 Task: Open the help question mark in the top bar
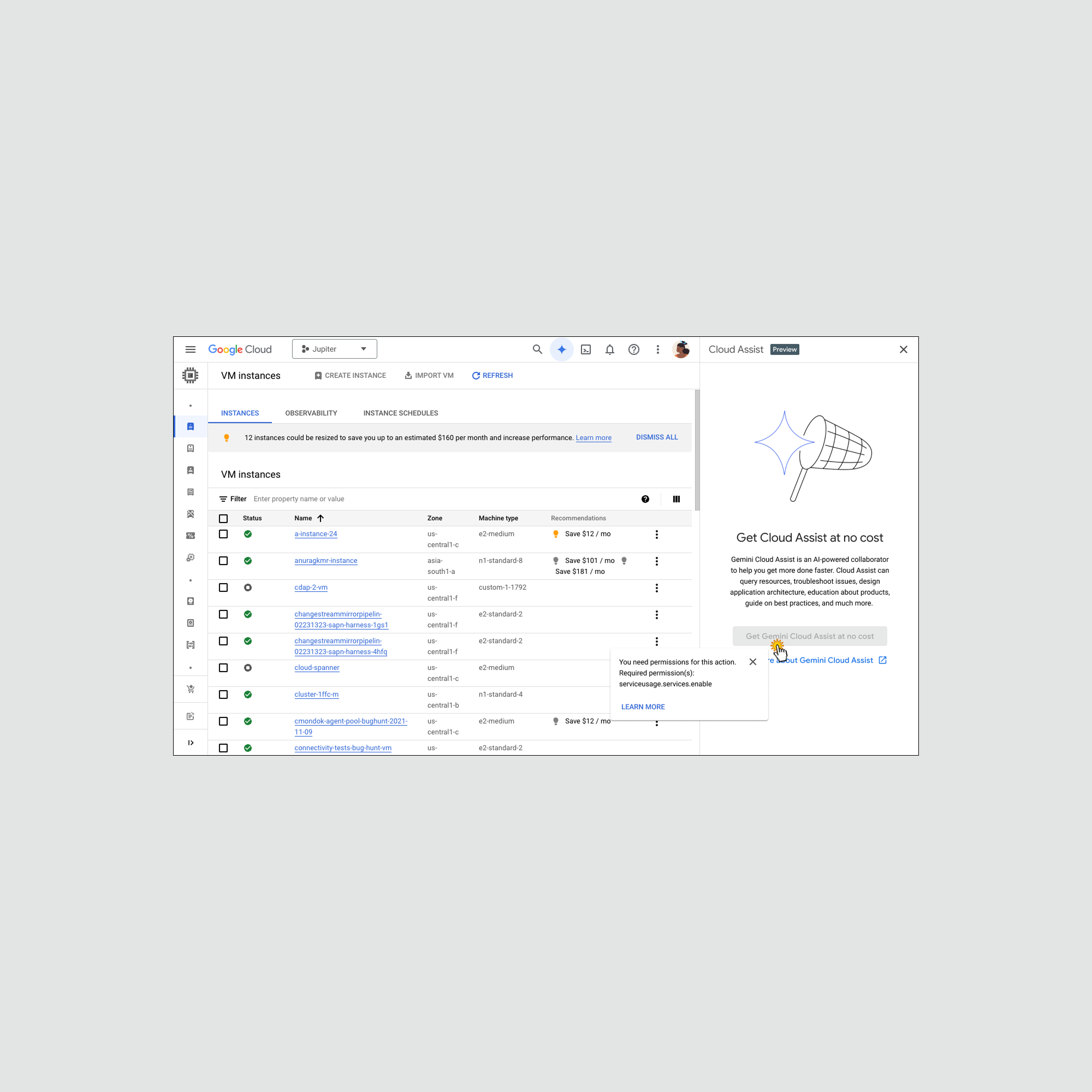point(633,349)
